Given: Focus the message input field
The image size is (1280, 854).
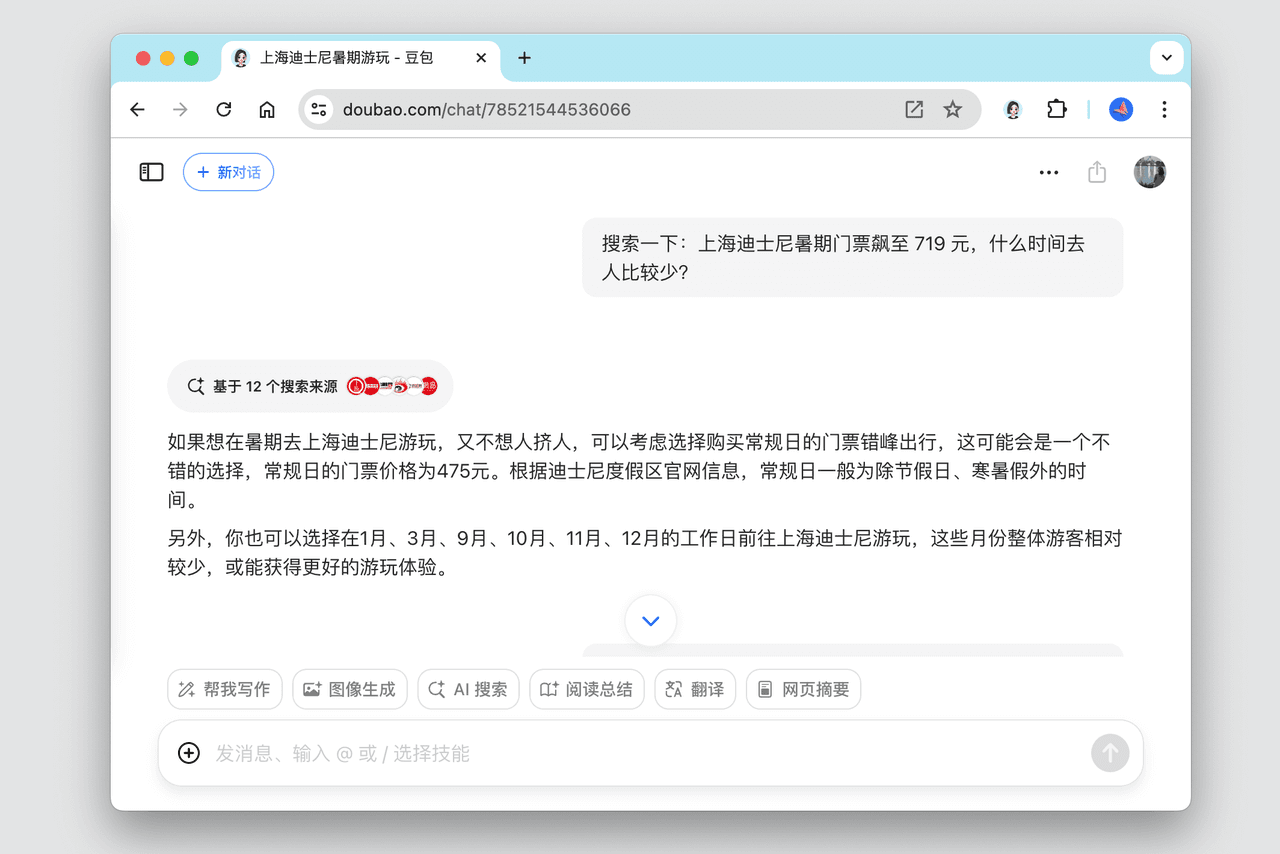Looking at the screenshot, I should point(640,753).
